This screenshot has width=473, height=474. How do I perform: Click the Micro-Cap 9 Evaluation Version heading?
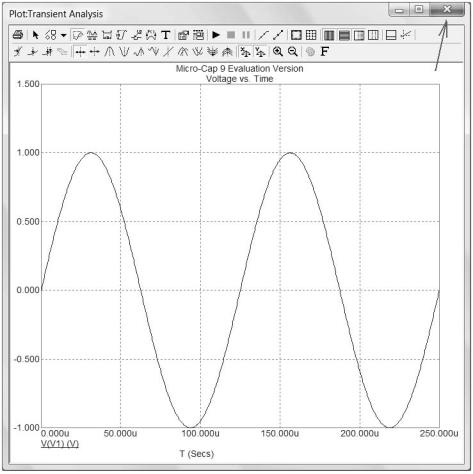tap(239, 69)
